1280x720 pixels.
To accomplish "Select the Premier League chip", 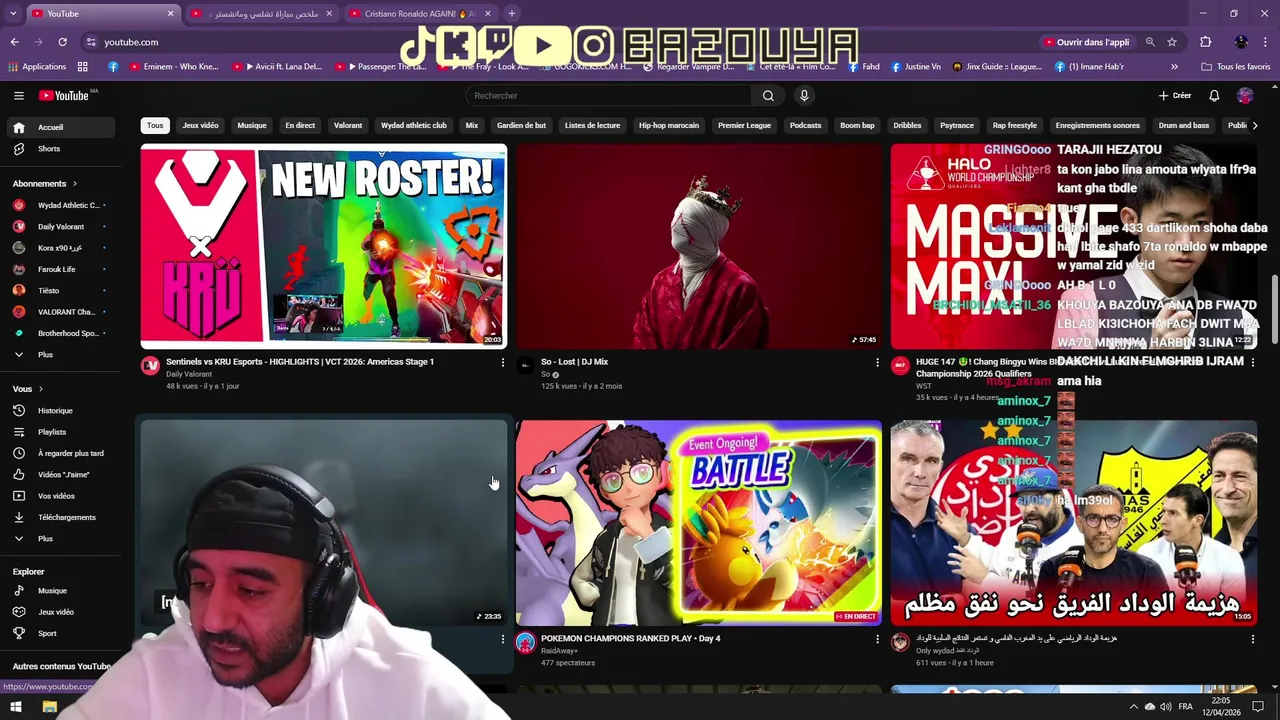I will [x=744, y=125].
